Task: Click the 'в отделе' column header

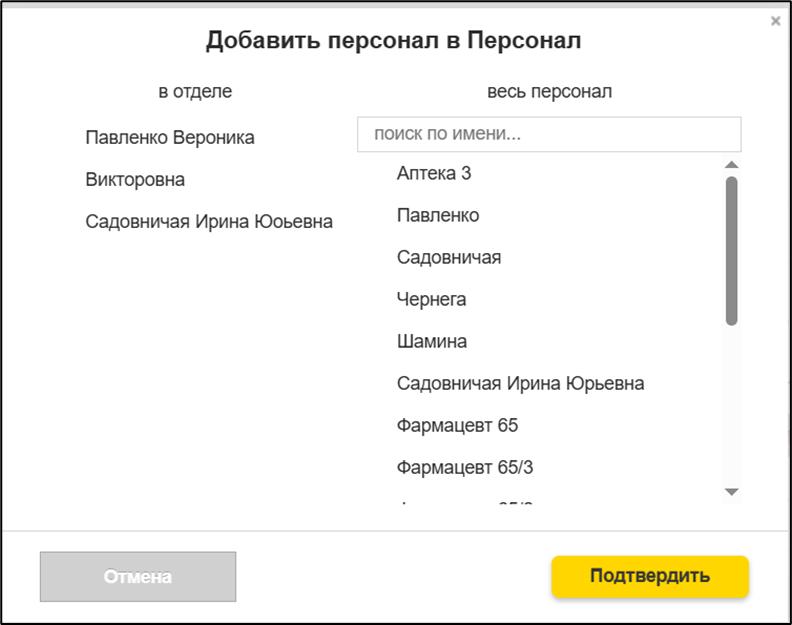Action: tap(195, 92)
